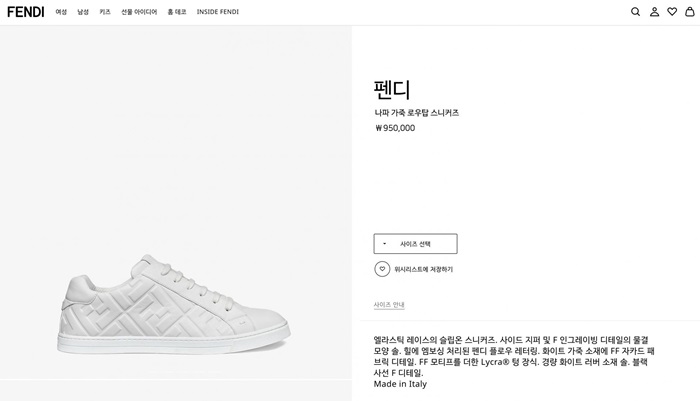Open the account profile icon
This screenshot has width=700, height=401.
point(654,12)
